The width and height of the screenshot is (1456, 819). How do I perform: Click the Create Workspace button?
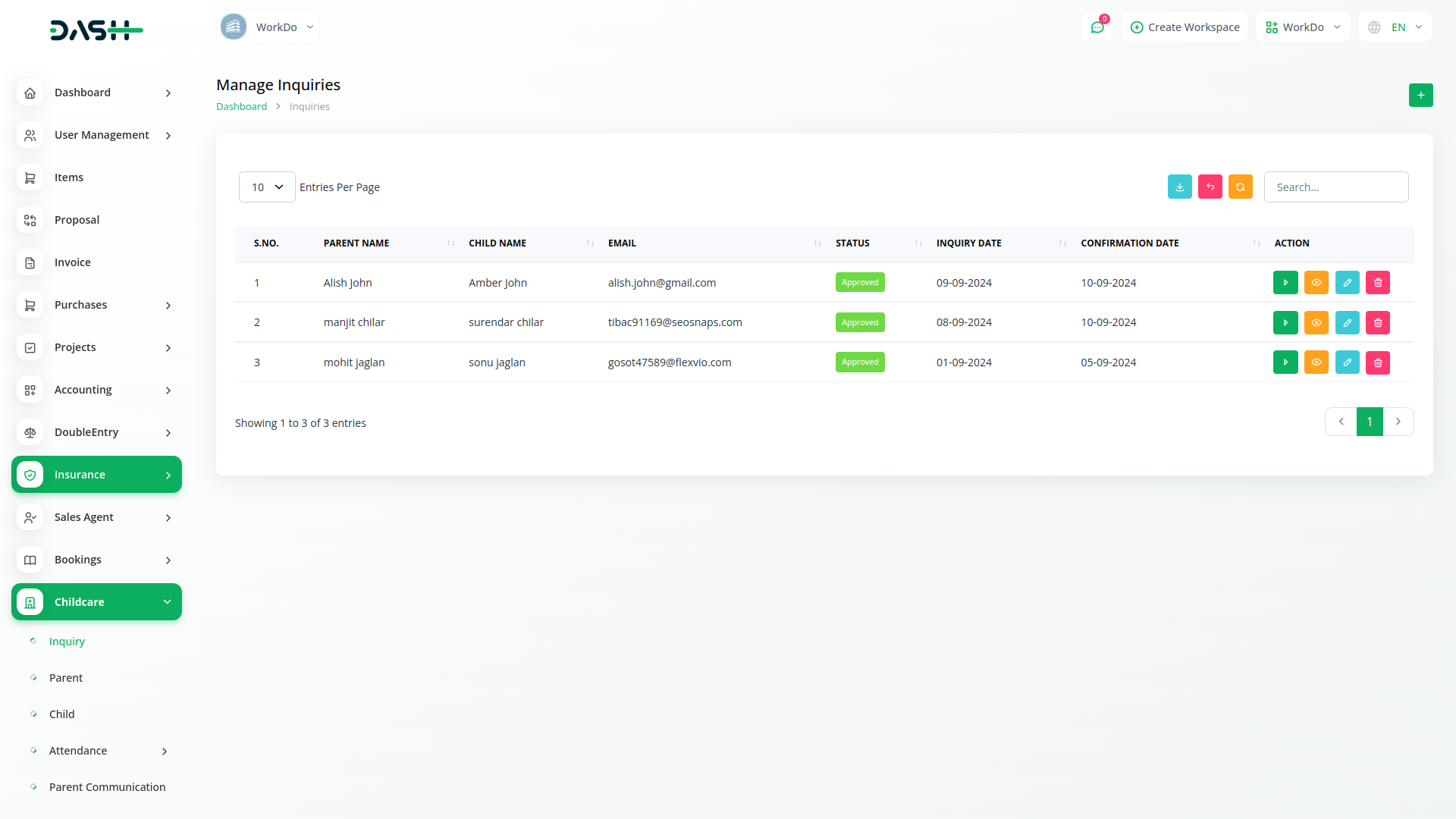point(1185,27)
